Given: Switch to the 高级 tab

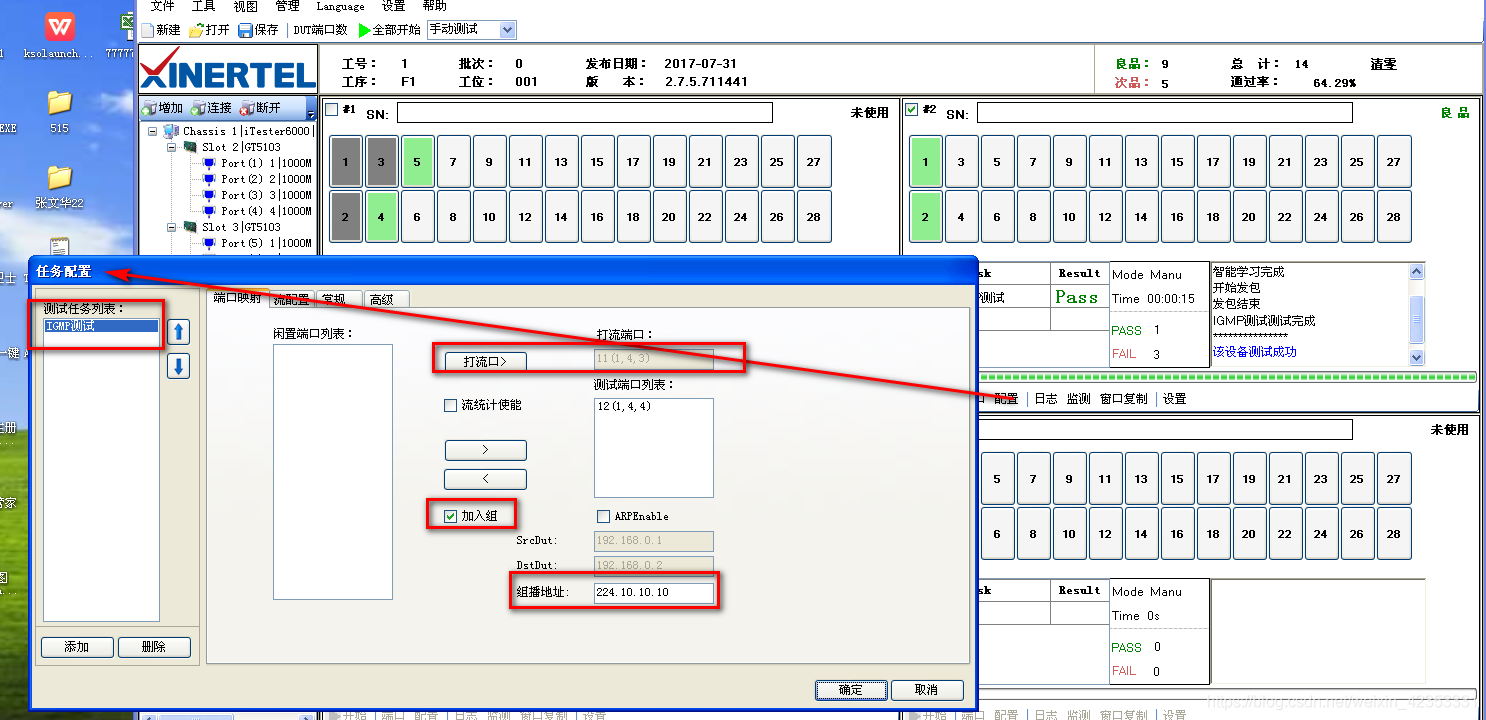Looking at the screenshot, I should 387,299.
